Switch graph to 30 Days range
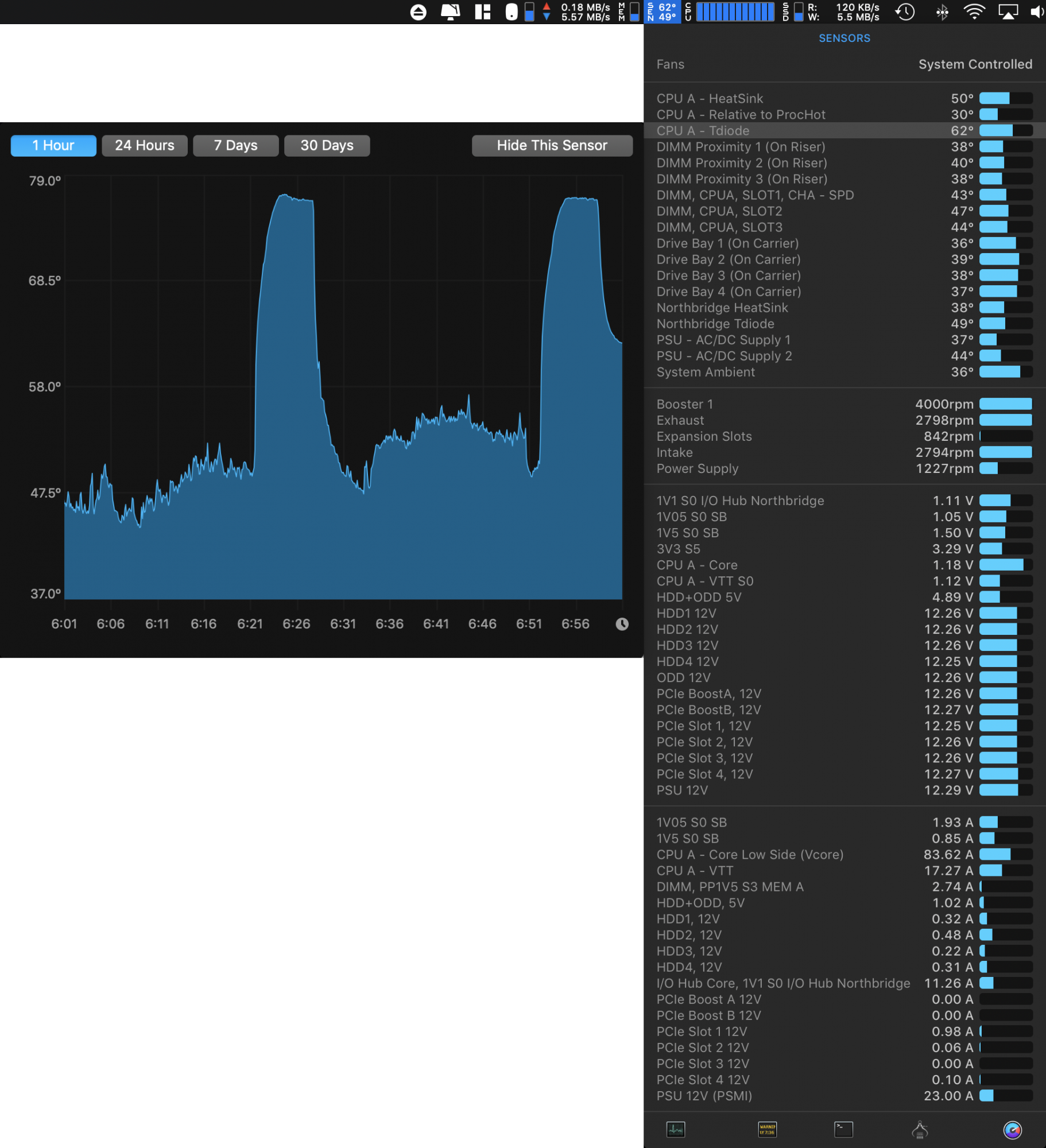 tap(327, 146)
